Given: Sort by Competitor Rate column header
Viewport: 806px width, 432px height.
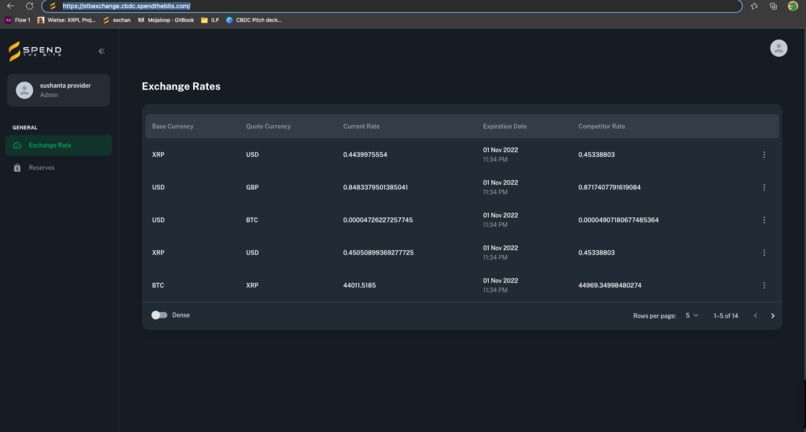Looking at the screenshot, I should pos(601,127).
